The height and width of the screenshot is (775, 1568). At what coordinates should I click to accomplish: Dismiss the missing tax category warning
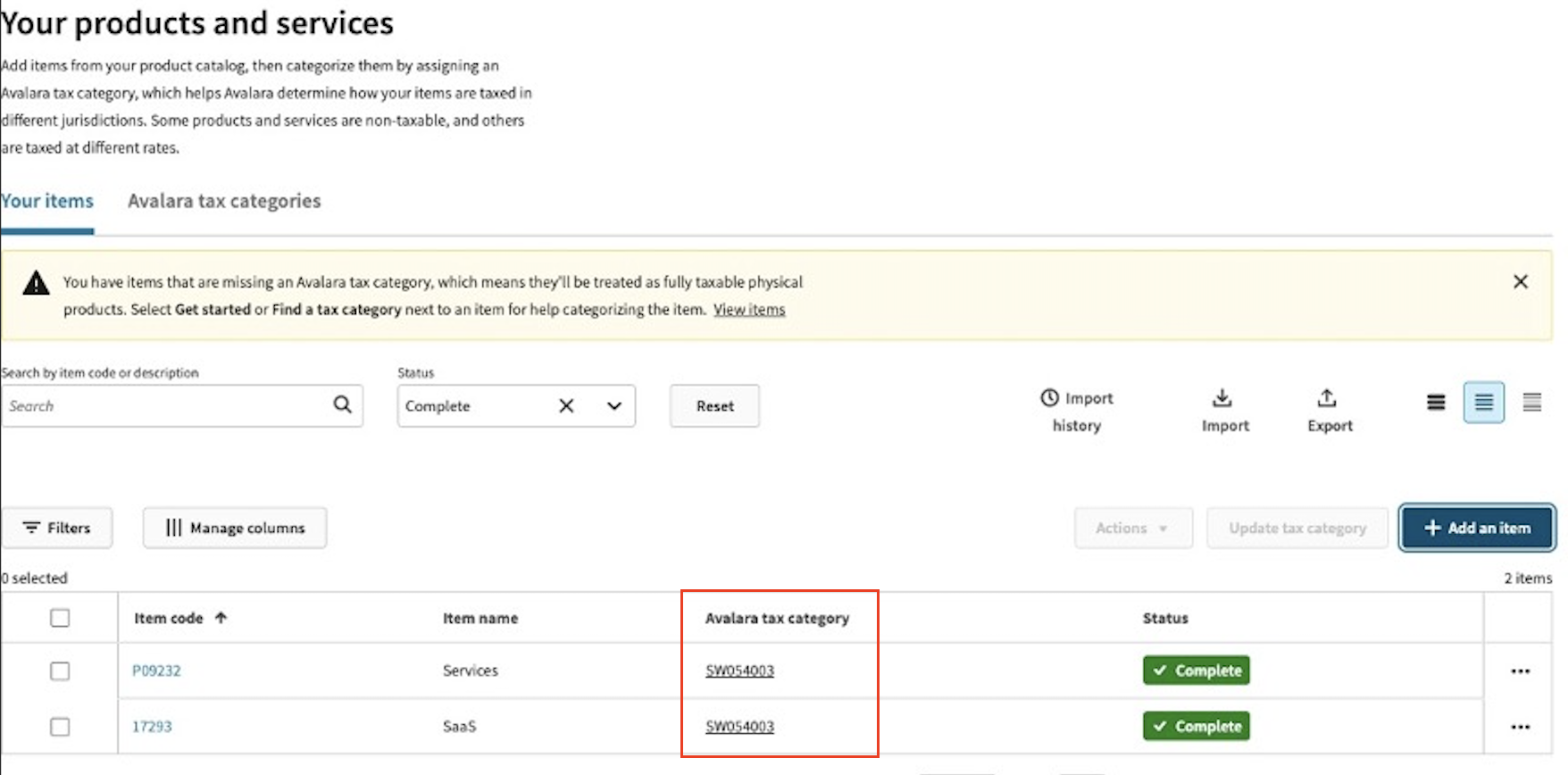coord(1520,282)
